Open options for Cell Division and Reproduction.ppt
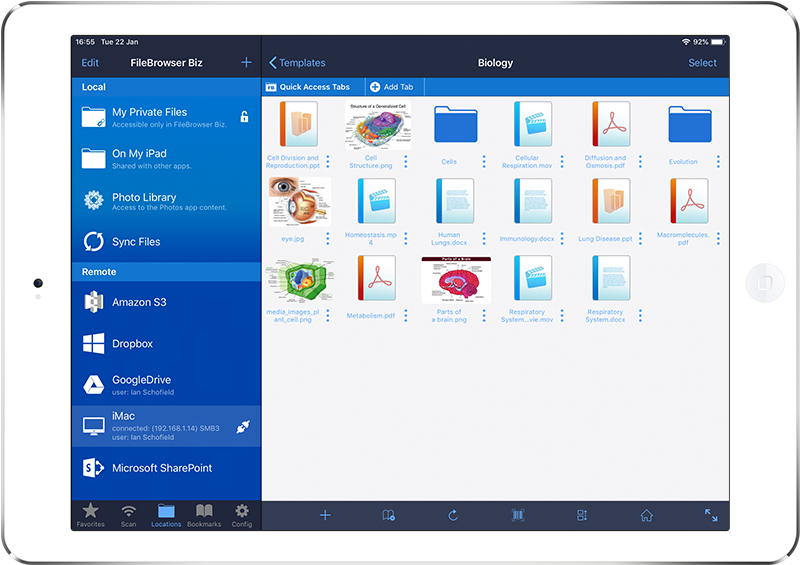 (x=328, y=162)
